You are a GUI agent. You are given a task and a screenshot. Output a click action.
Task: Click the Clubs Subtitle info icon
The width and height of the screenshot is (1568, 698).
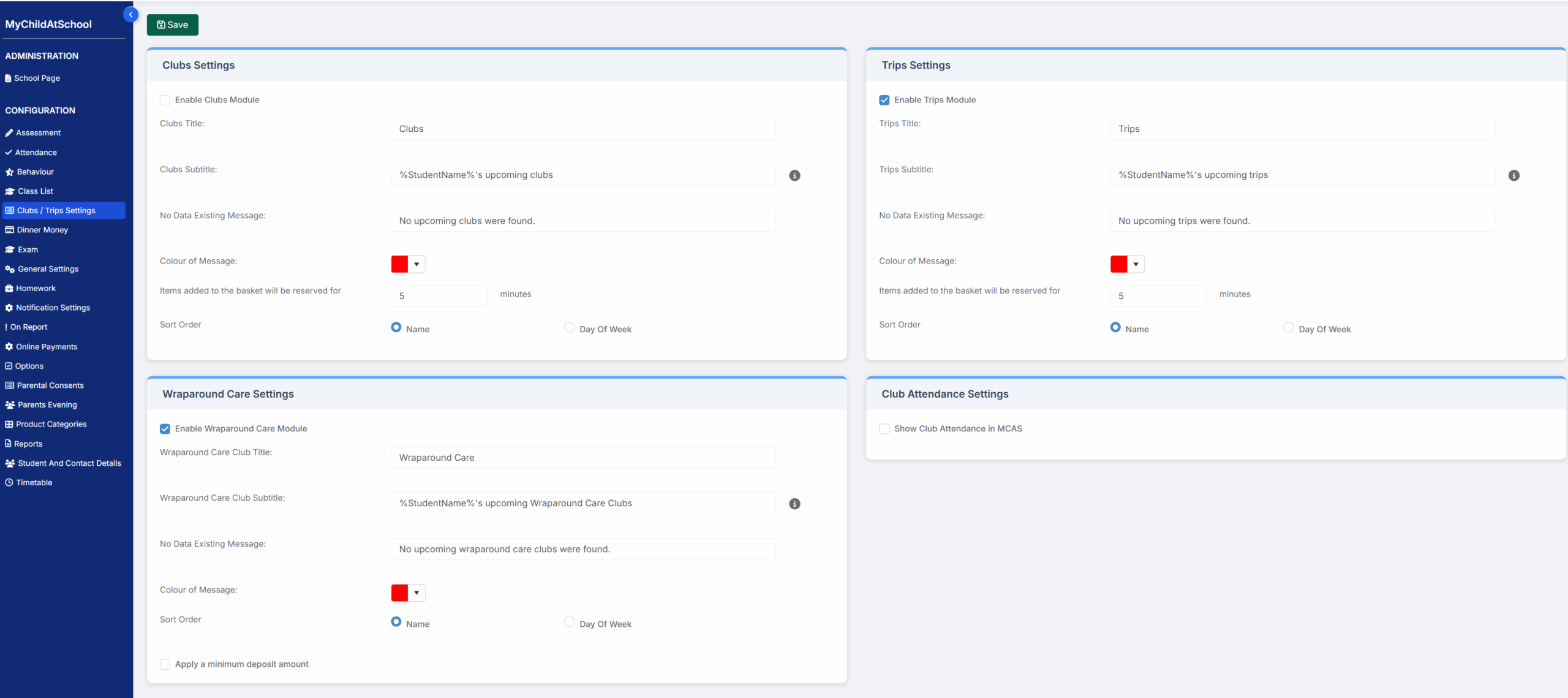[794, 175]
